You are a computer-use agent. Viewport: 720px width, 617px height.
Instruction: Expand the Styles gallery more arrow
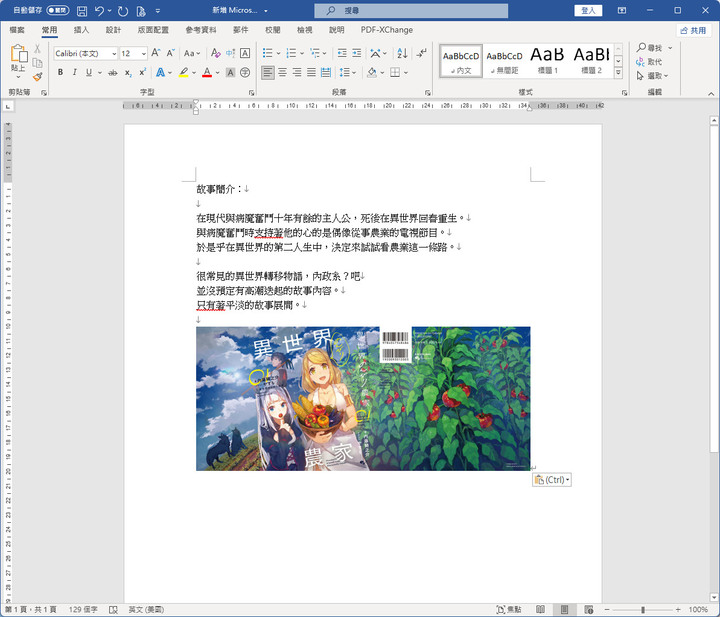tap(619, 73)
